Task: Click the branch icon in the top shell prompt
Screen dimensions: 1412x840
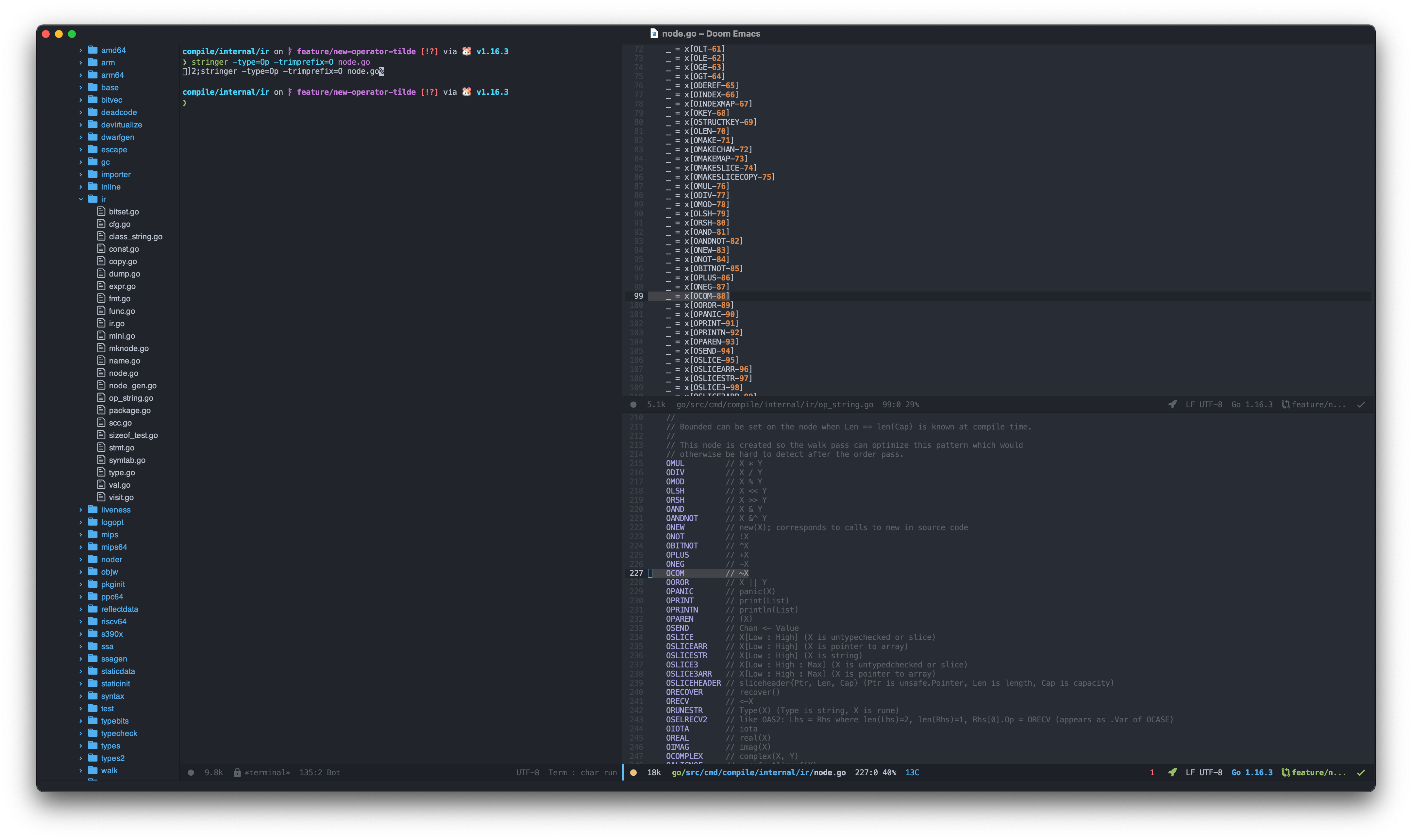Action: [x=290, y=52]
